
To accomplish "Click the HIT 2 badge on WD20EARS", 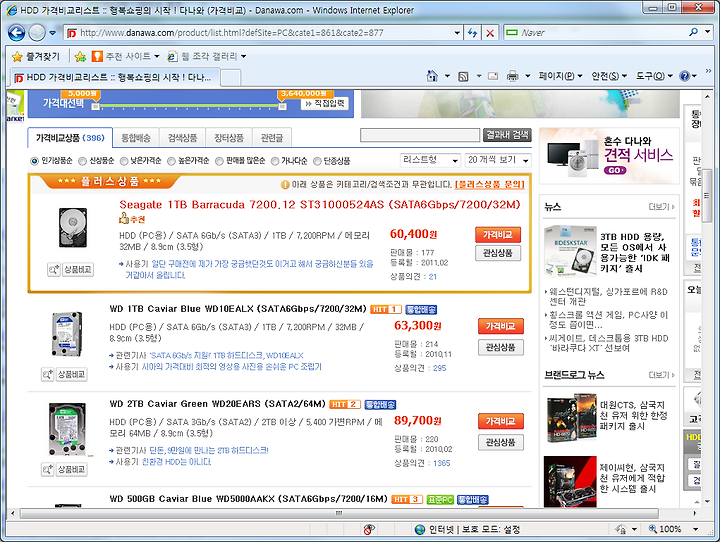I will tap(345, 404).
